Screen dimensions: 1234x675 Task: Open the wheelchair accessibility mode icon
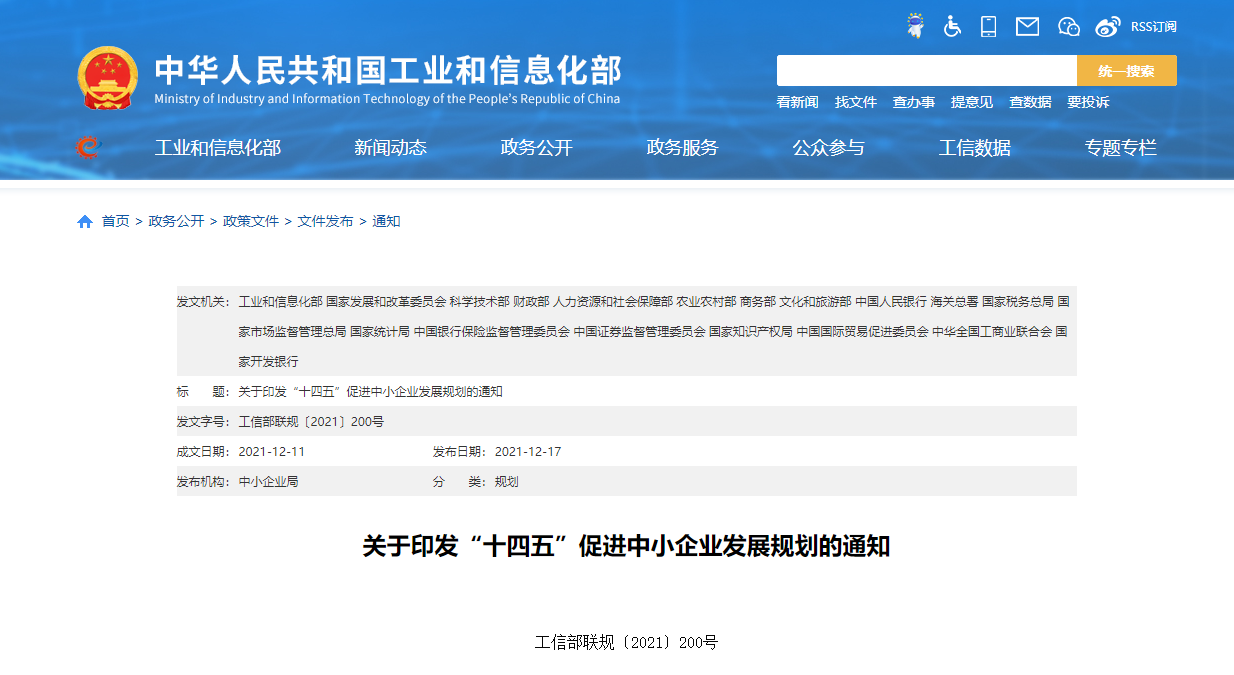952,26
